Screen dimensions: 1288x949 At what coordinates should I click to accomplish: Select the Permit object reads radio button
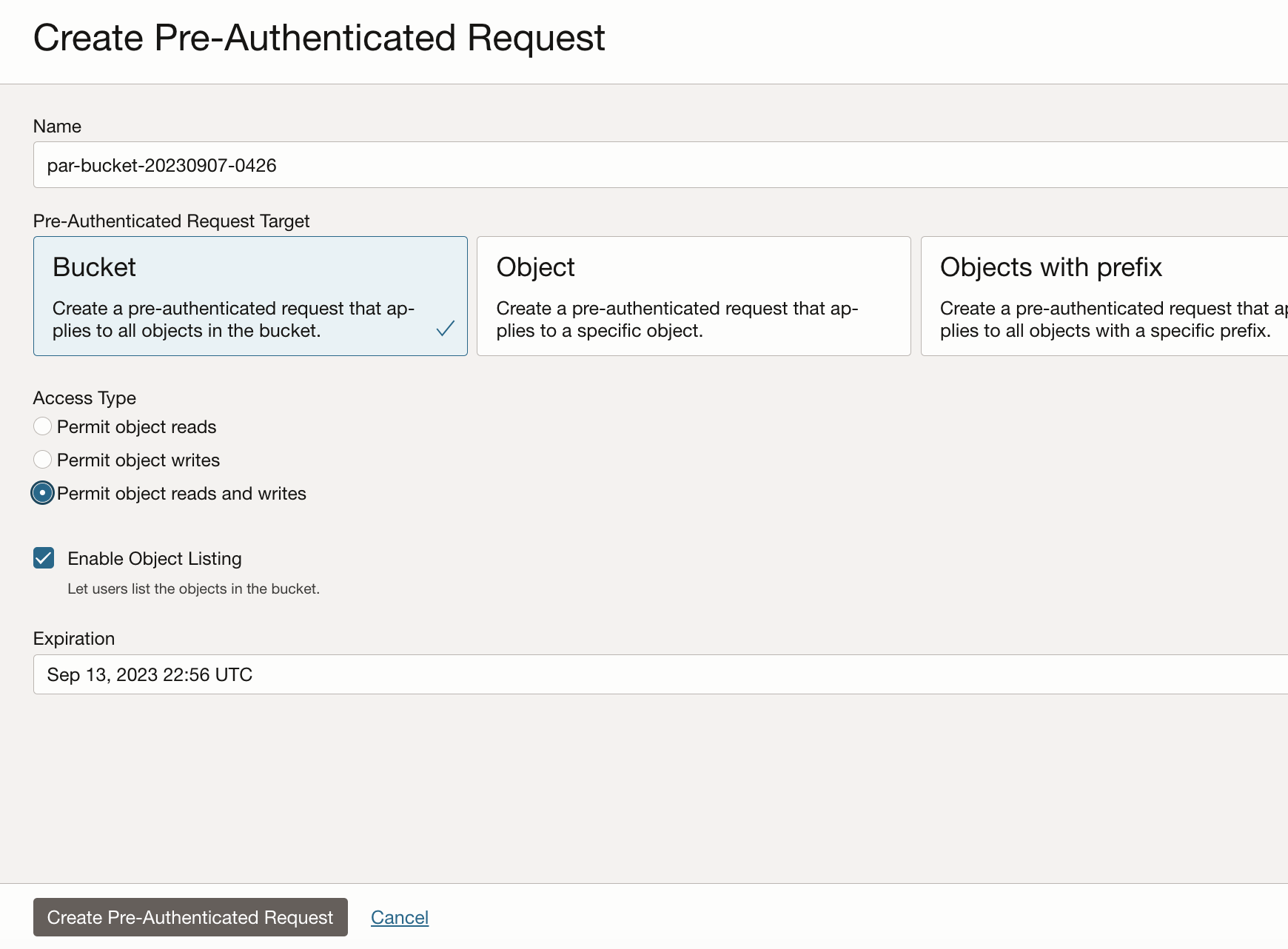pyautogui.click(x=43, y=426)
